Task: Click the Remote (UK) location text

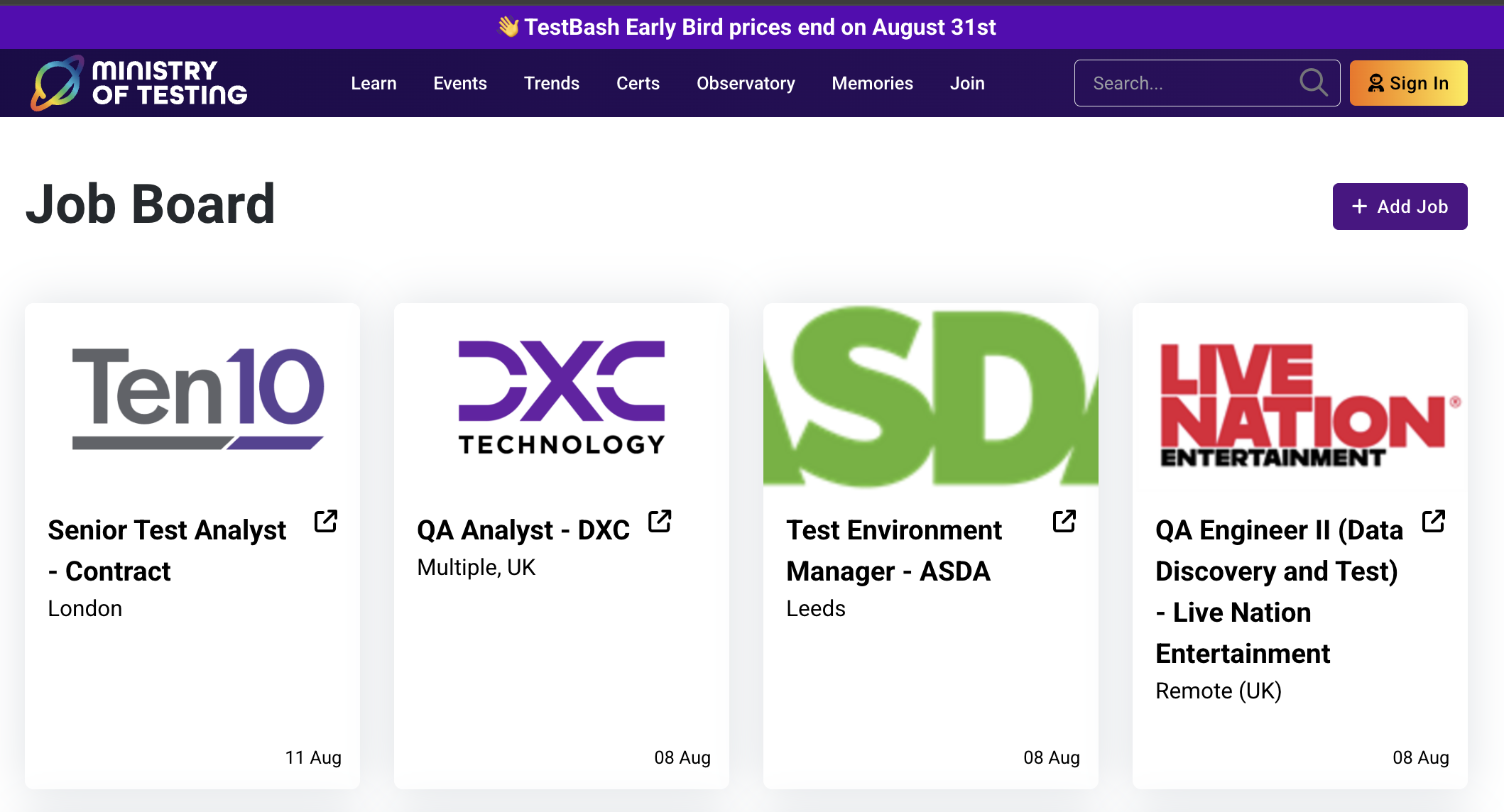Action: tap(1219, 691)
